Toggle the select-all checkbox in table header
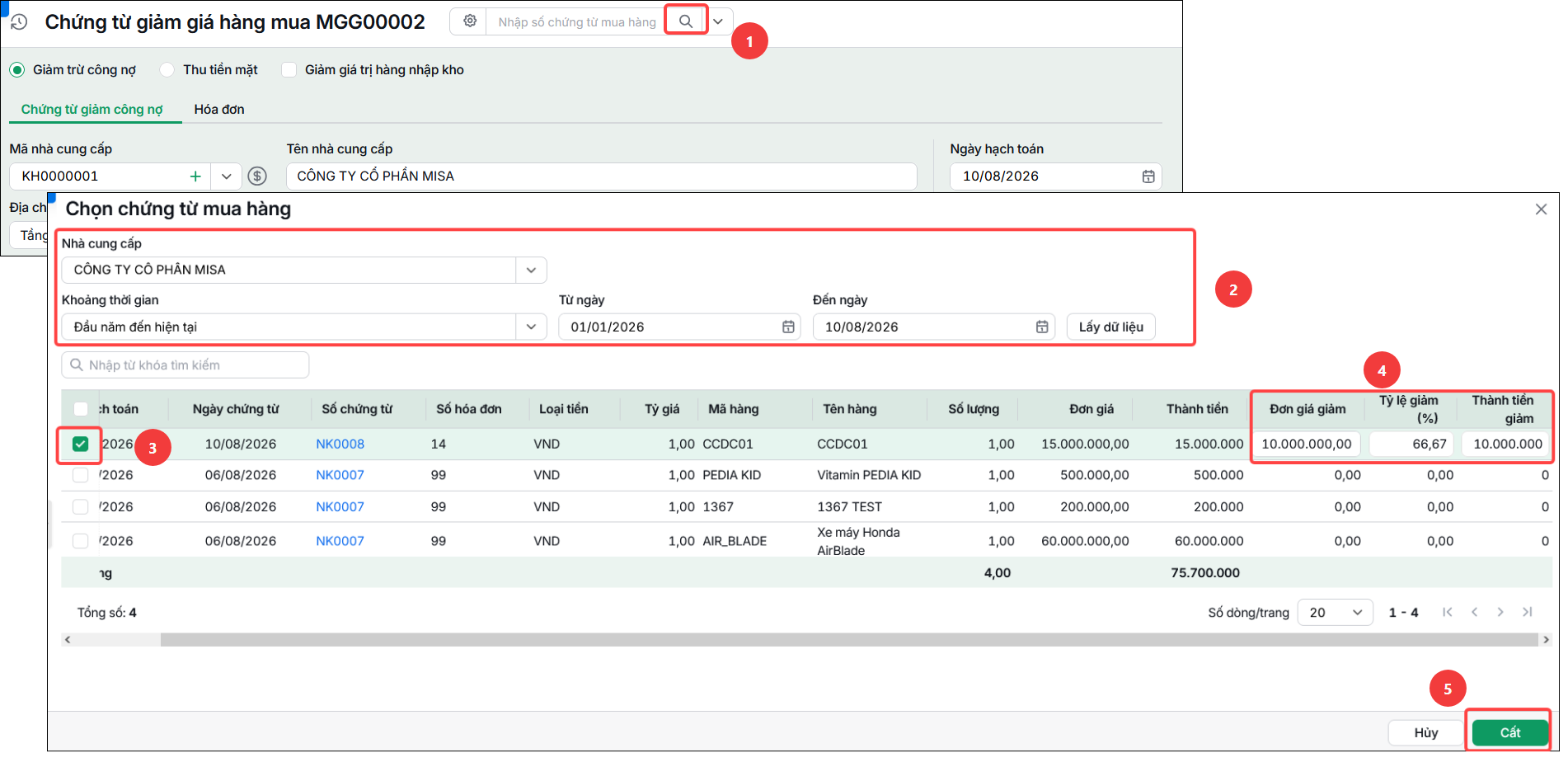Screen dimensions: 1568x762 point(81,409)
